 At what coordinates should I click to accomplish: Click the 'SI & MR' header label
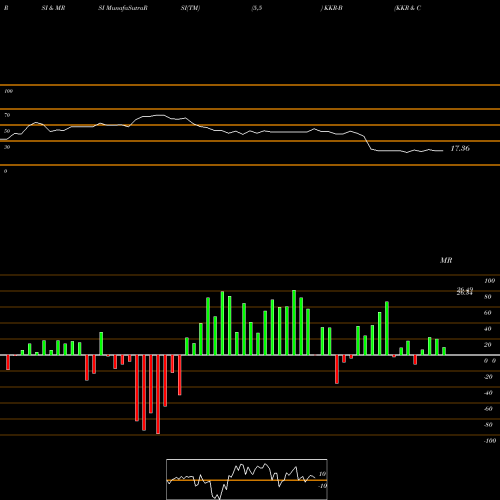53,8
